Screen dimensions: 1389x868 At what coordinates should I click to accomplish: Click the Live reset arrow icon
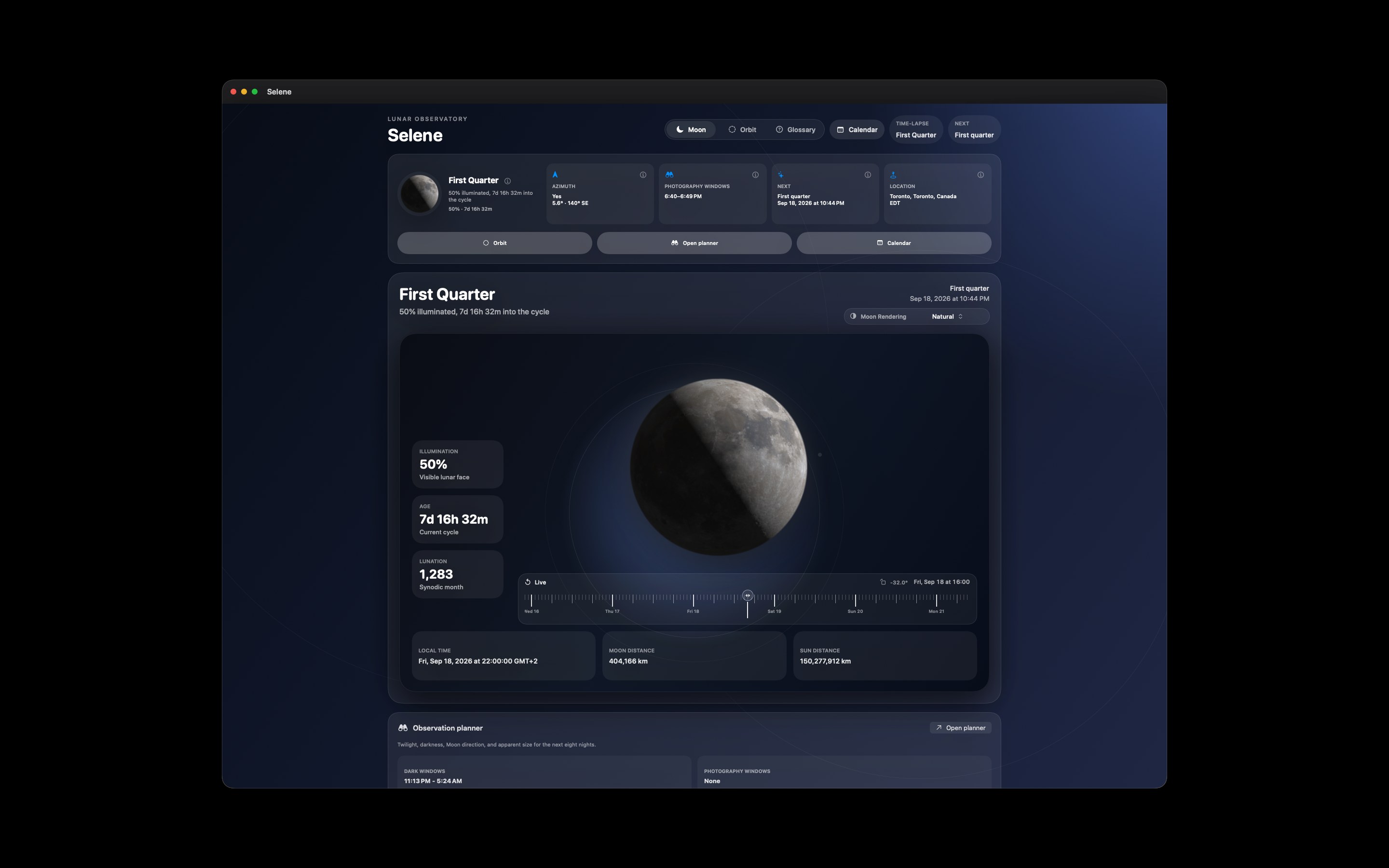[x=528, y=582]
